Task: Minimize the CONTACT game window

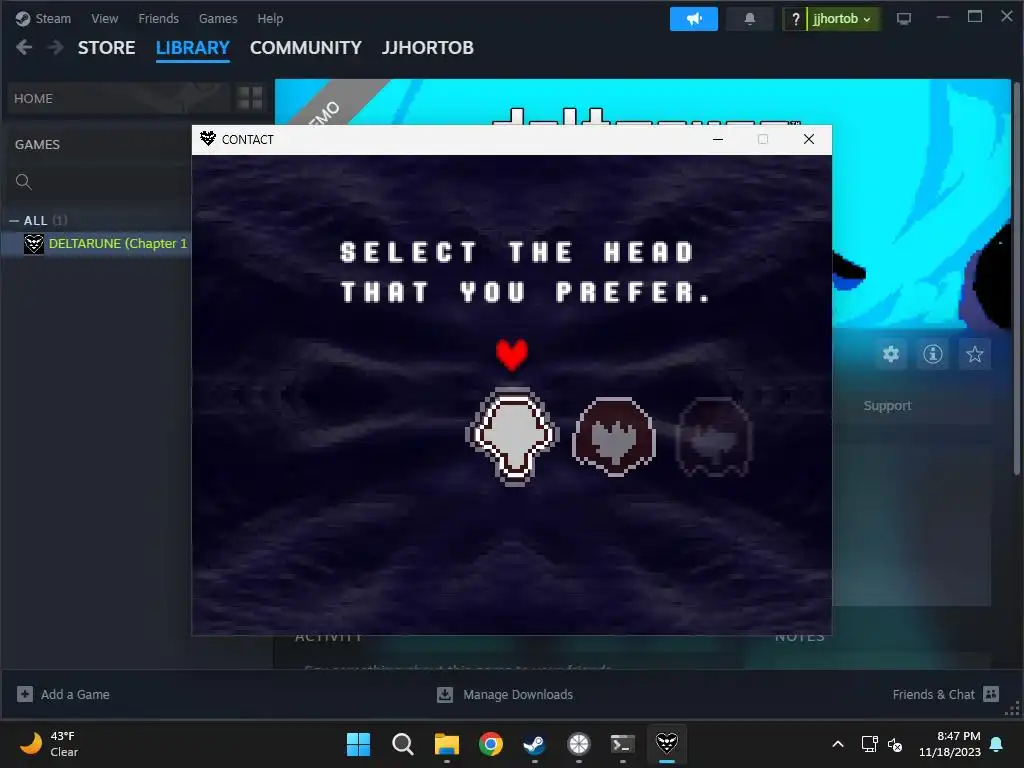Action: click(x=718, y=139)
